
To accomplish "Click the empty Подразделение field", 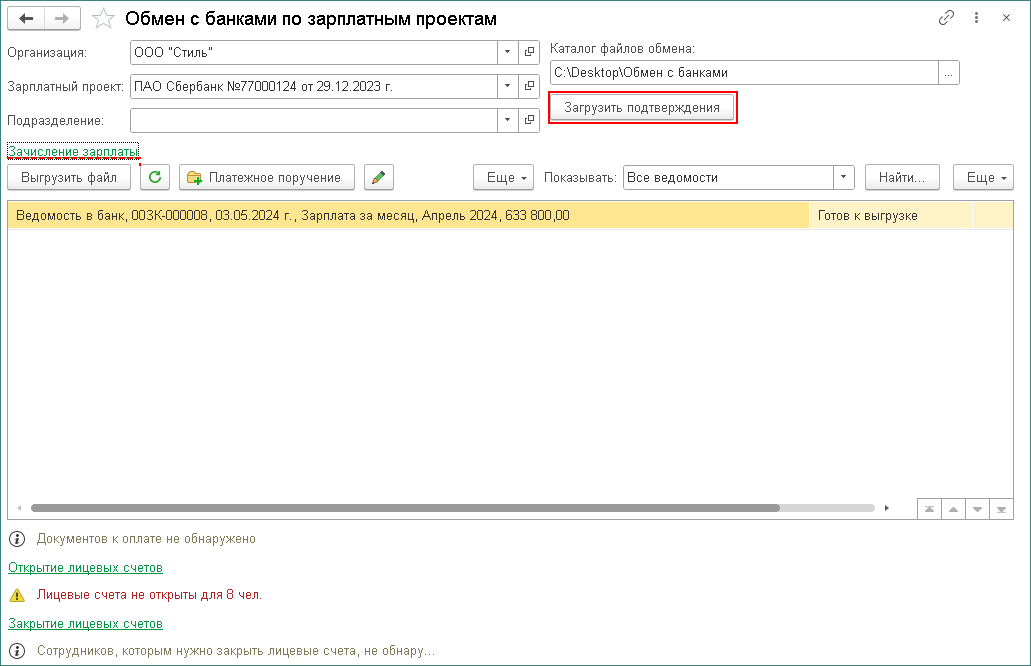I will [x=314, y=120].
